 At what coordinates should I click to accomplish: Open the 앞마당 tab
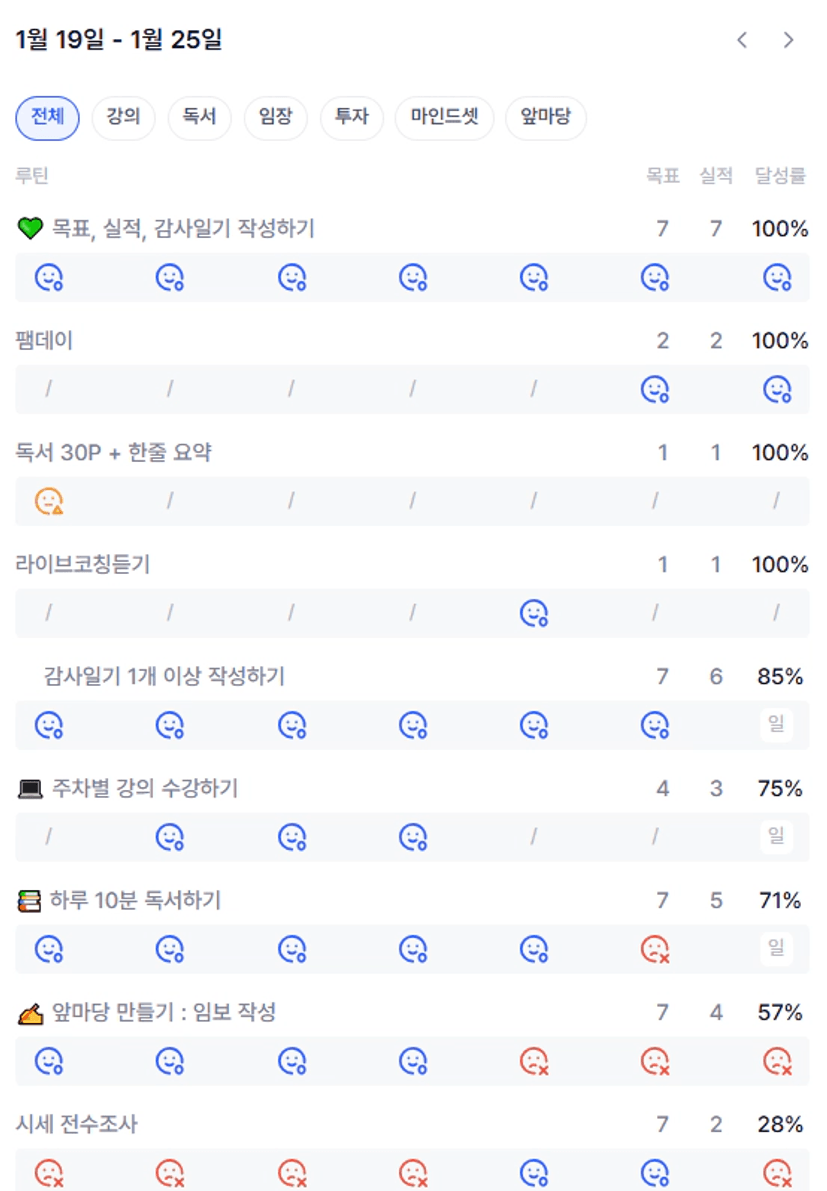coord(545,118)
